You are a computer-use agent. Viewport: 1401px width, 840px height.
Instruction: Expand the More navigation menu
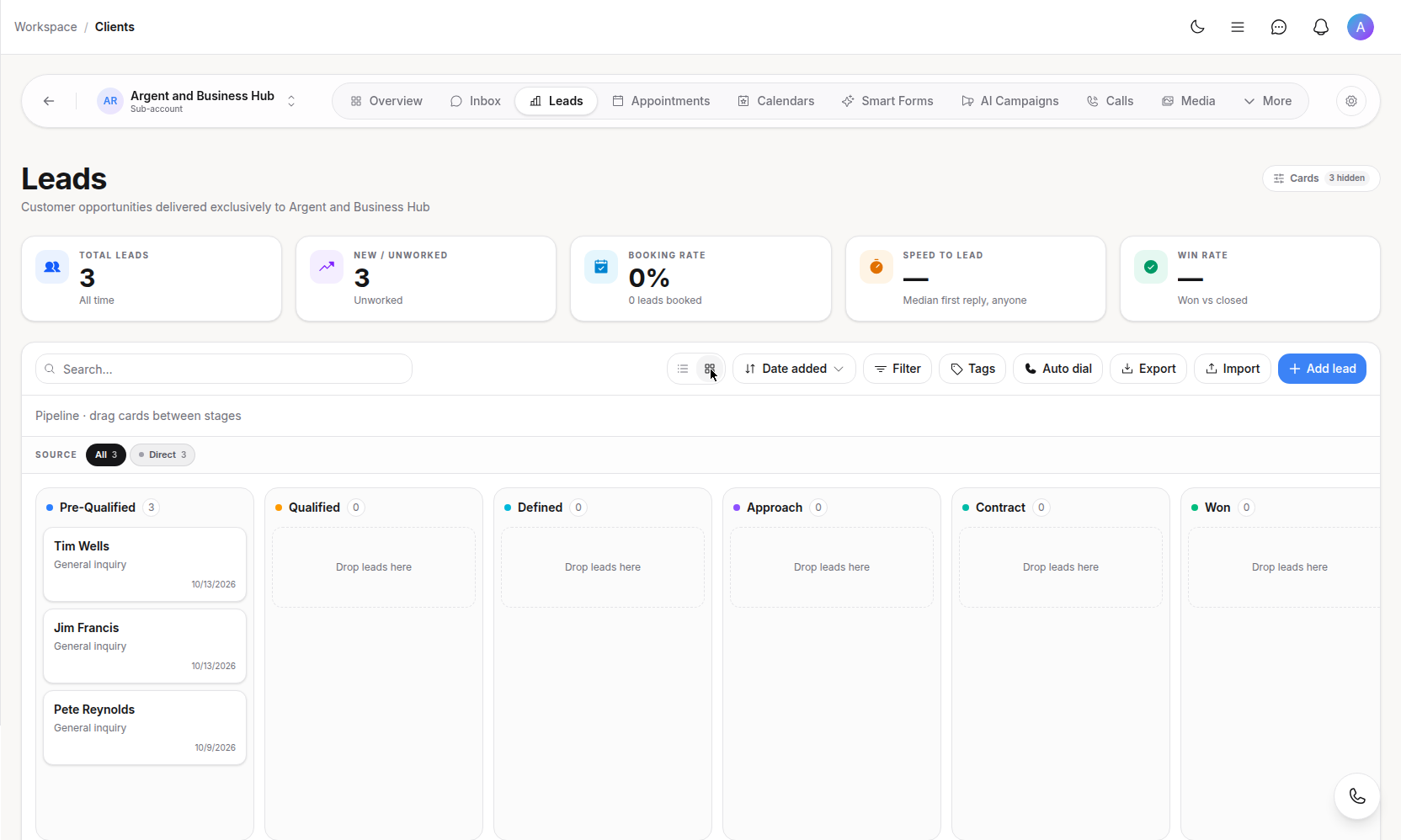click(1268, 101)
